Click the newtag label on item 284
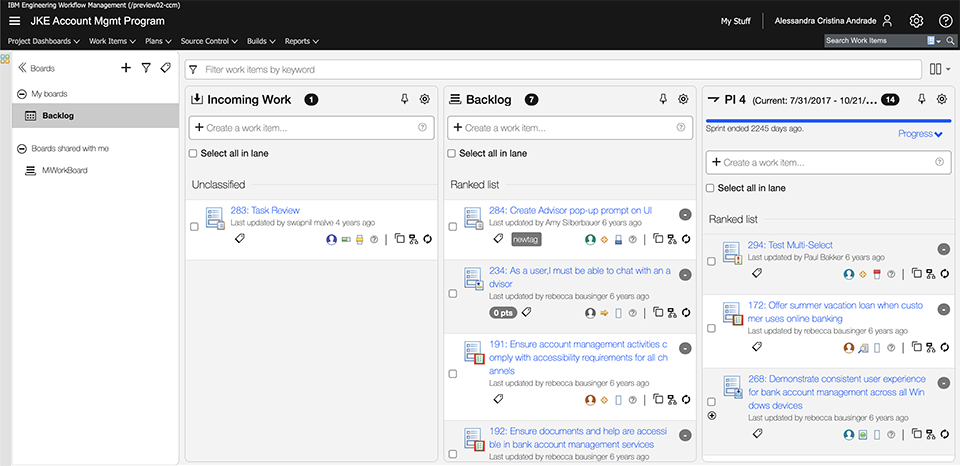Screen dimensions: 960x466 526,239
